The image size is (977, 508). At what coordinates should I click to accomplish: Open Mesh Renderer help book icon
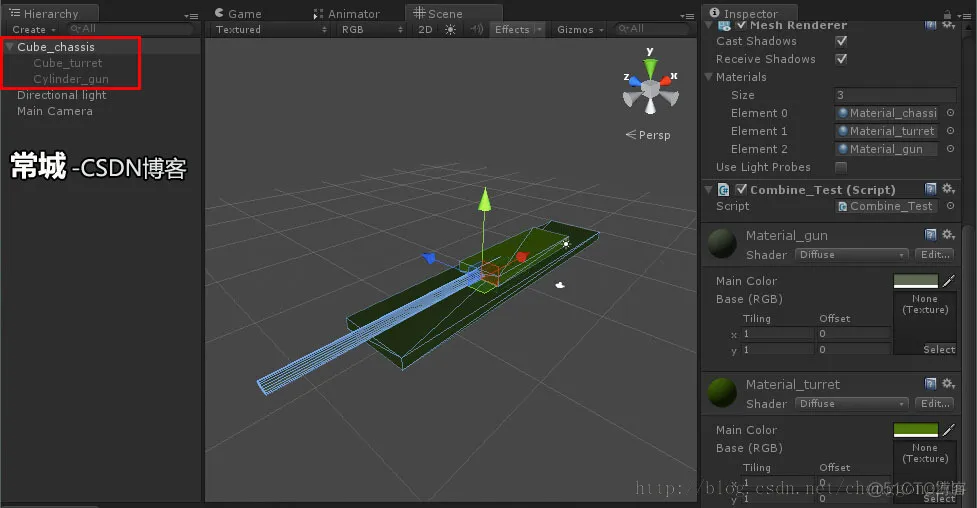[x=930, y=25]
